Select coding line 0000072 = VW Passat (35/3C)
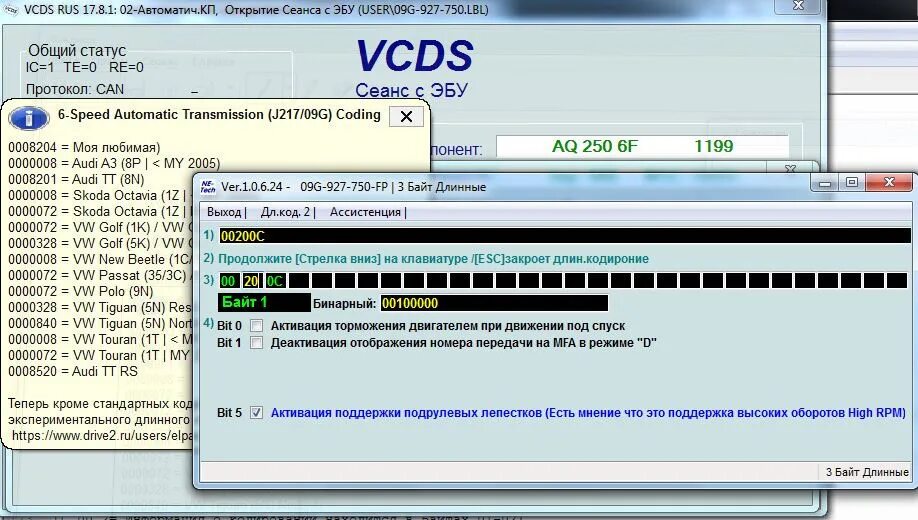 tap(100, 275)
